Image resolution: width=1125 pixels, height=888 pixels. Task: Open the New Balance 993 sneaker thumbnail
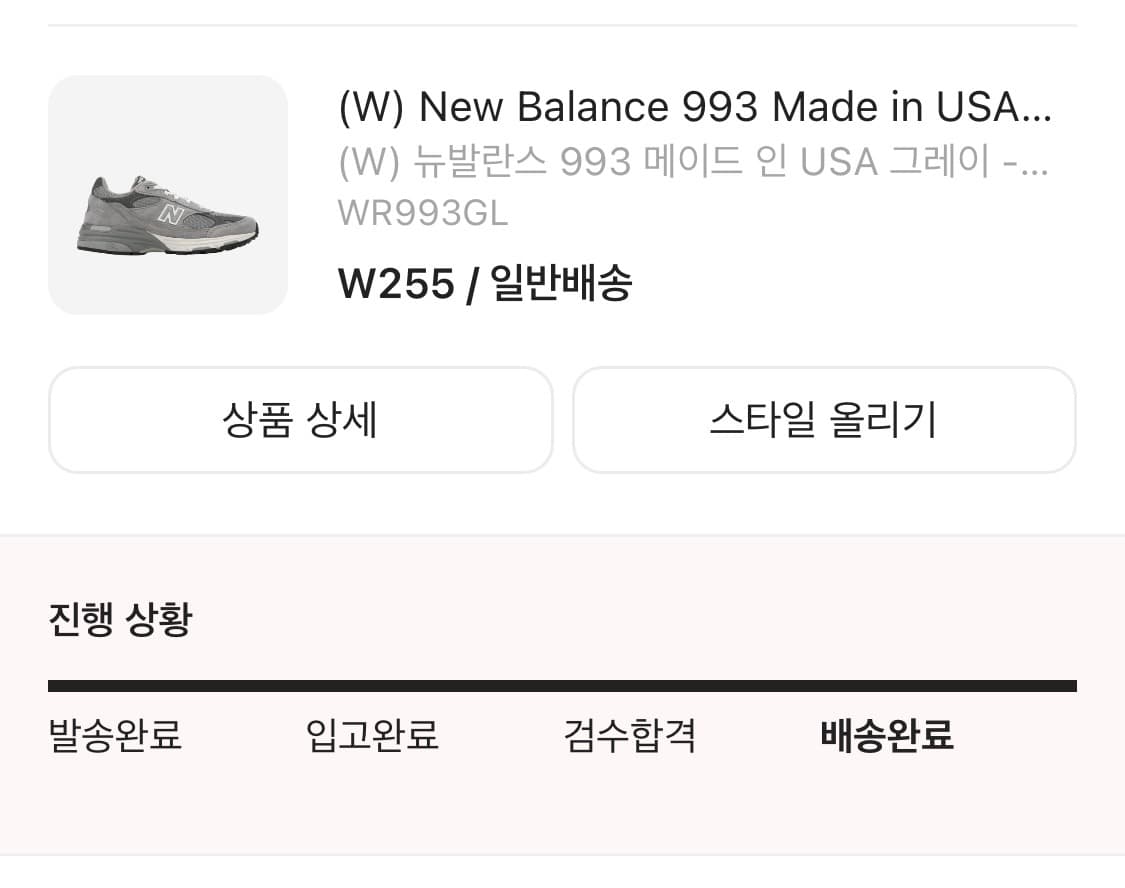(x=168, y=195)
